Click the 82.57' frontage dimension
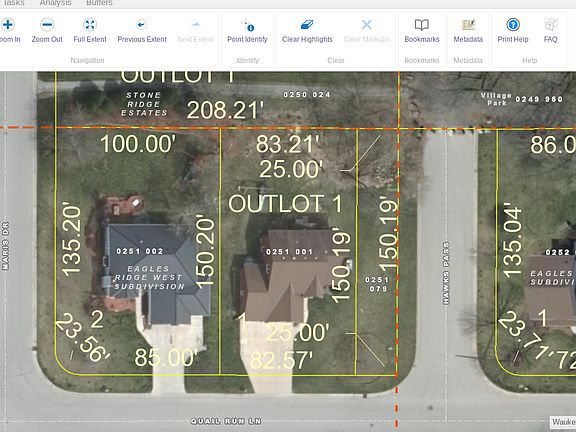Viewport: 576px width, 432px height. [281, 360]
